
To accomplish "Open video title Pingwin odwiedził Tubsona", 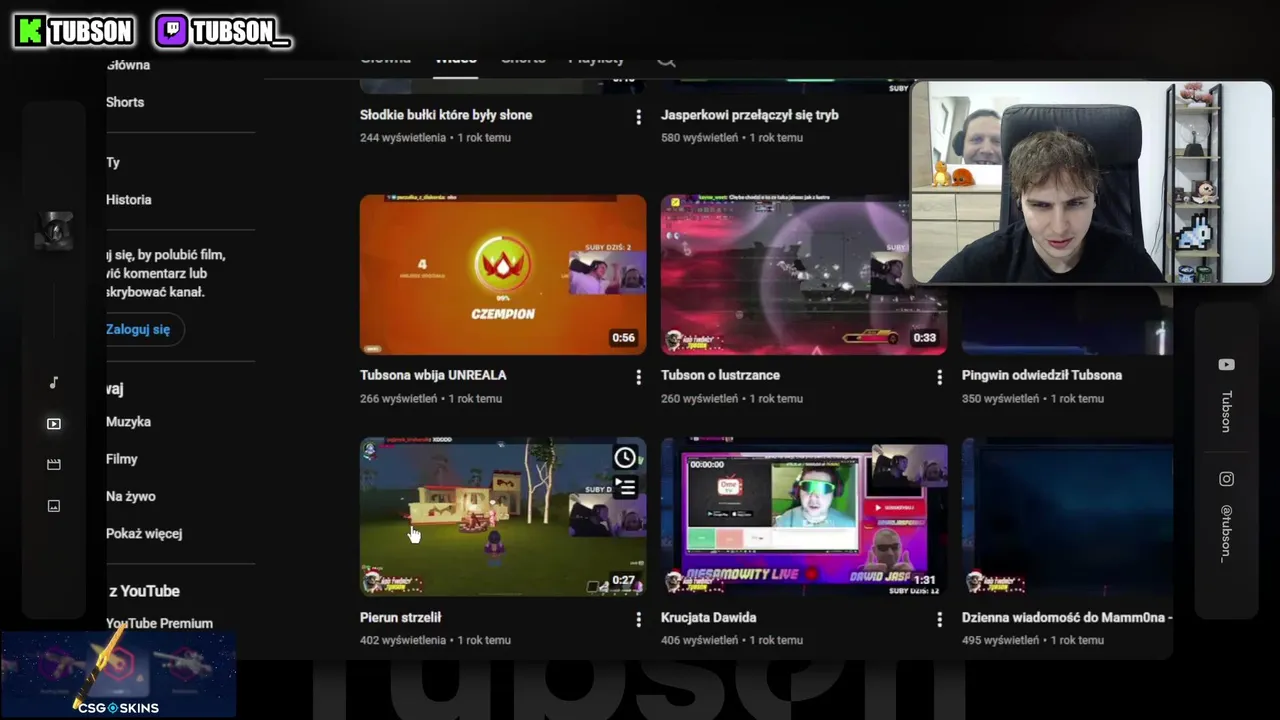I will point(1042,375).
